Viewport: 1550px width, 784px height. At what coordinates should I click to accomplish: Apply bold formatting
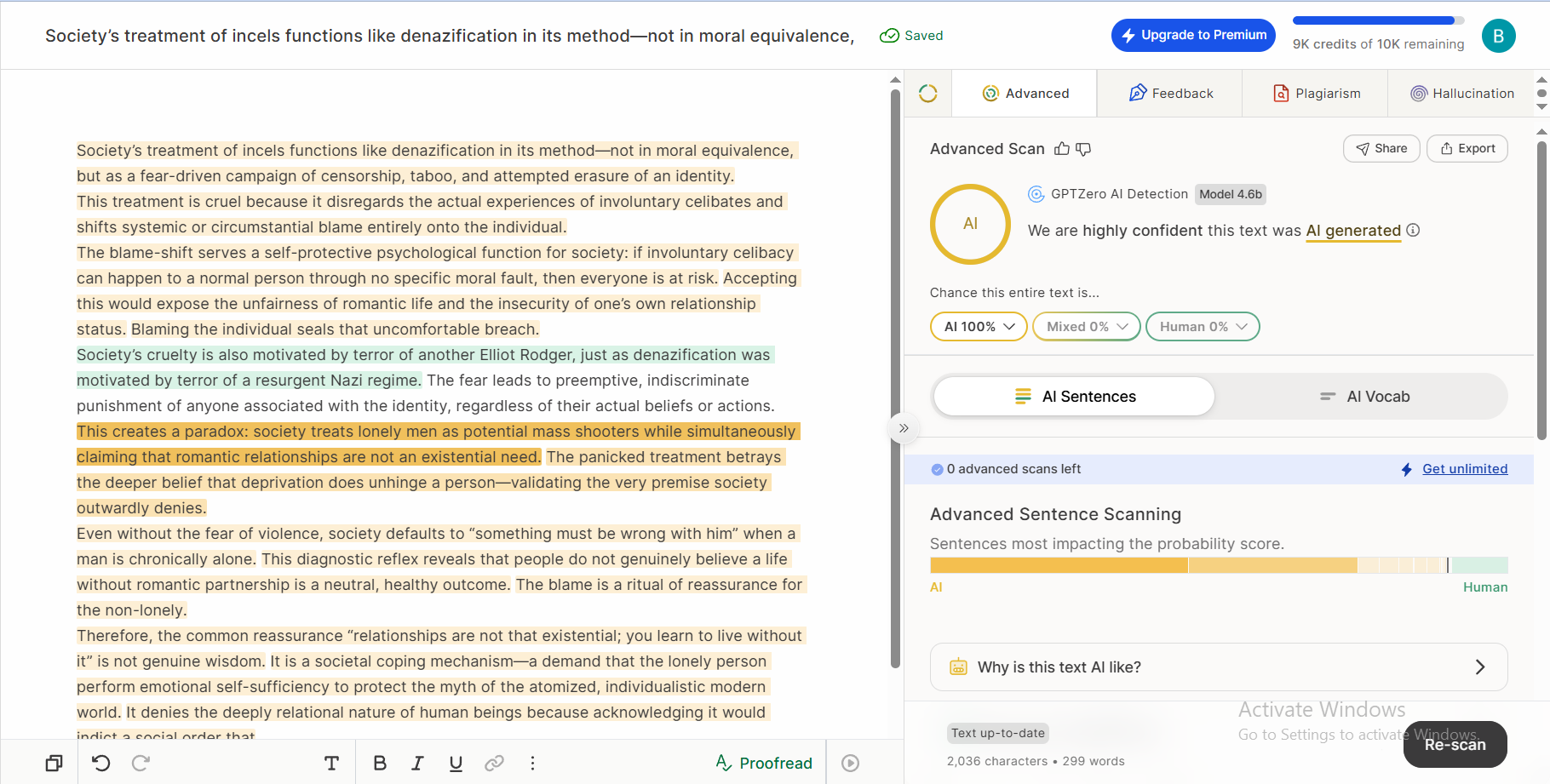point(380,763)
